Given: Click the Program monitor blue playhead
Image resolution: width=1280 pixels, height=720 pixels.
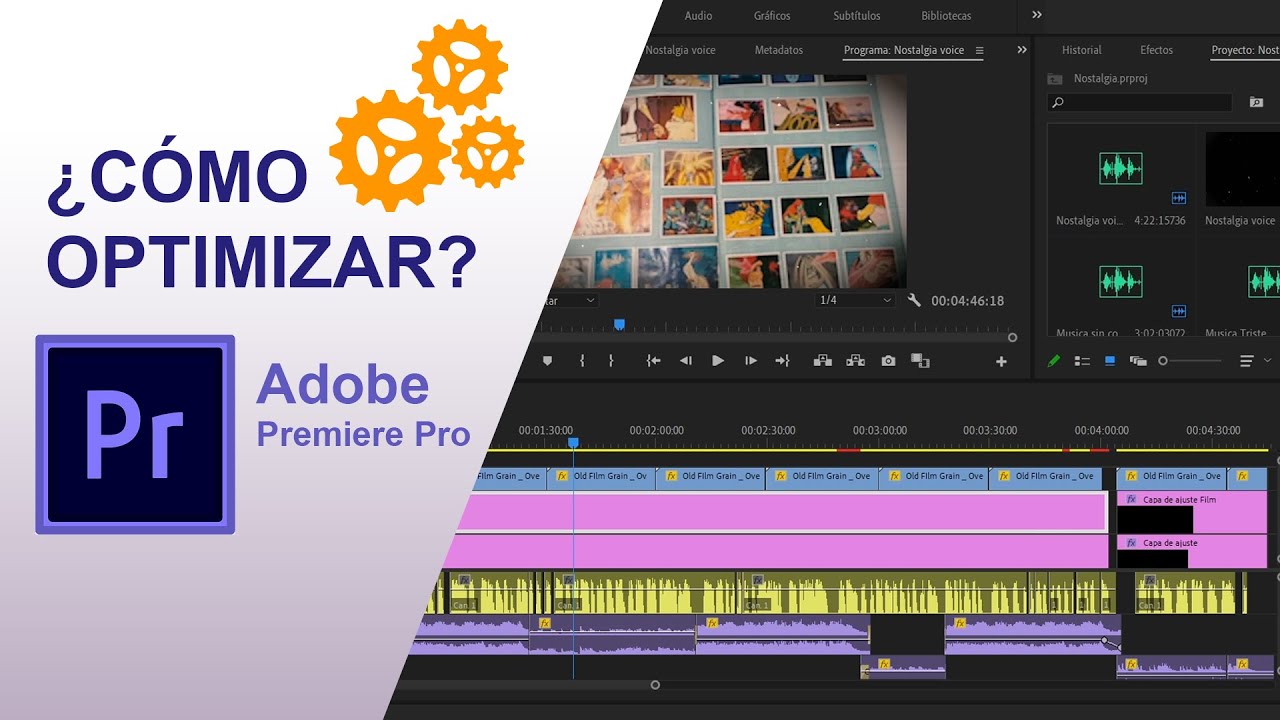Looking at the screenshot, I should click(619, 324).
